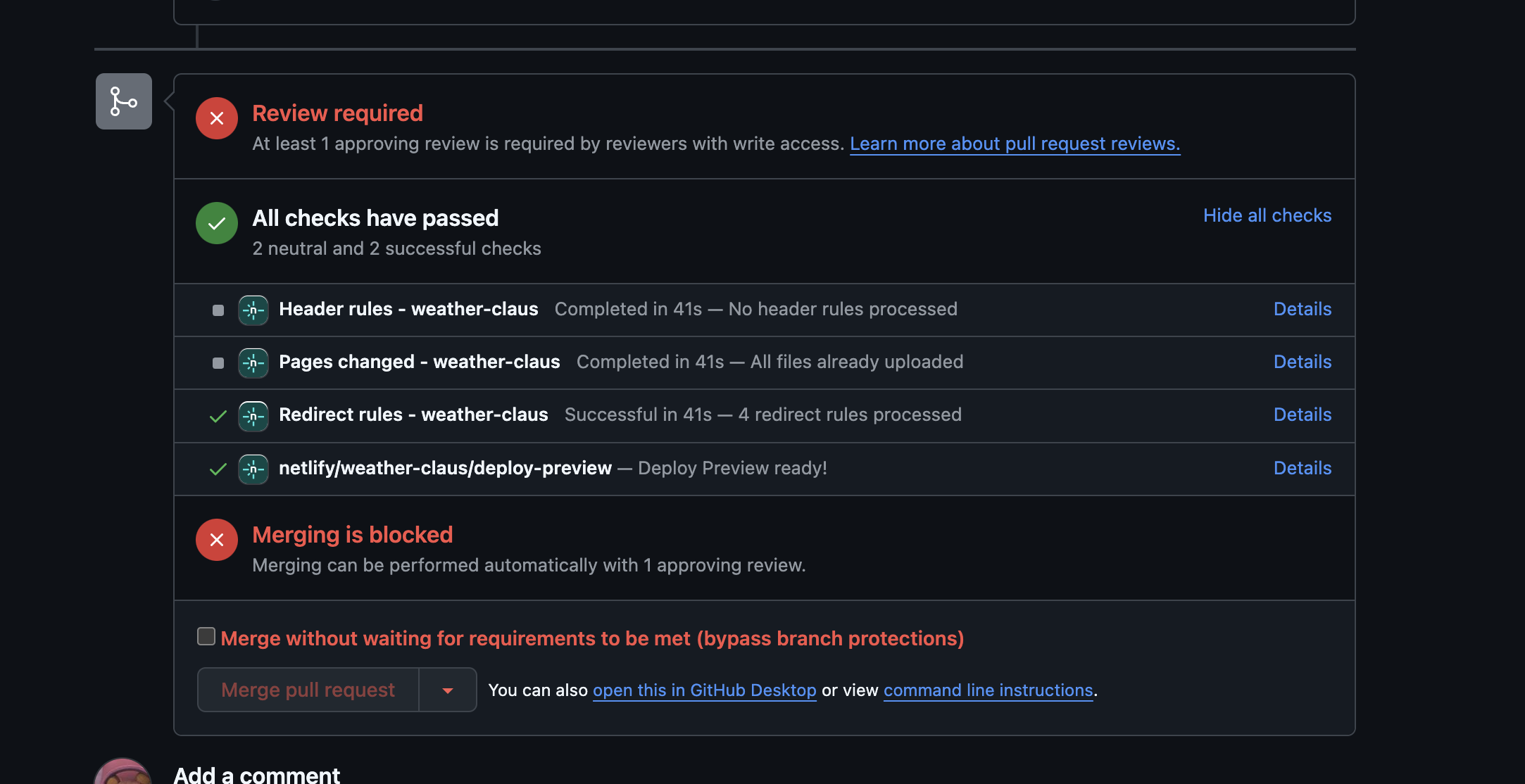Click the green check status for Redirect rules
Viewport: 1525px width, 784px height.
218,416
